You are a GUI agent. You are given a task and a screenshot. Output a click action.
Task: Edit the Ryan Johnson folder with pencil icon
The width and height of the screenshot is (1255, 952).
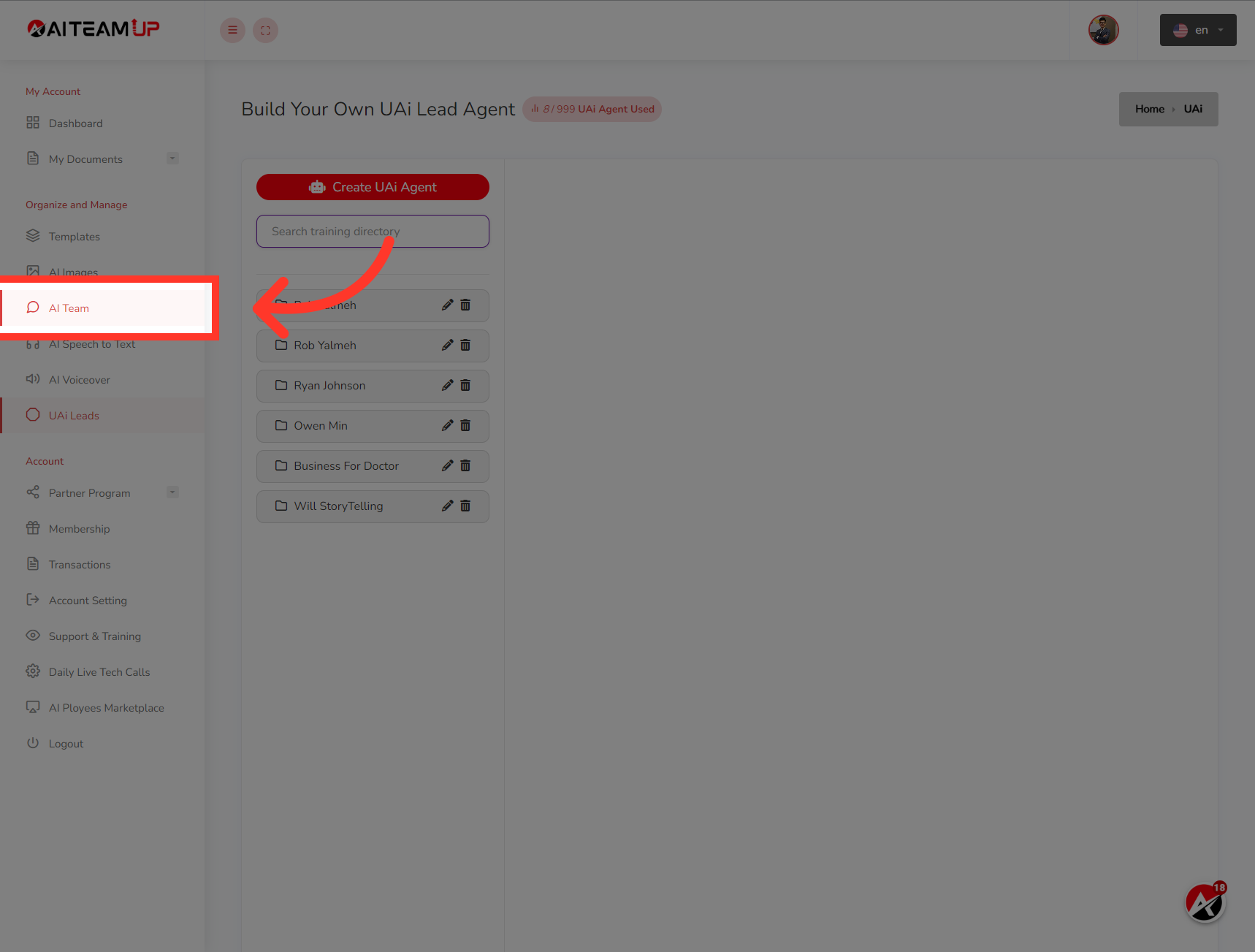pyautogui.click(x=448, y=385)
